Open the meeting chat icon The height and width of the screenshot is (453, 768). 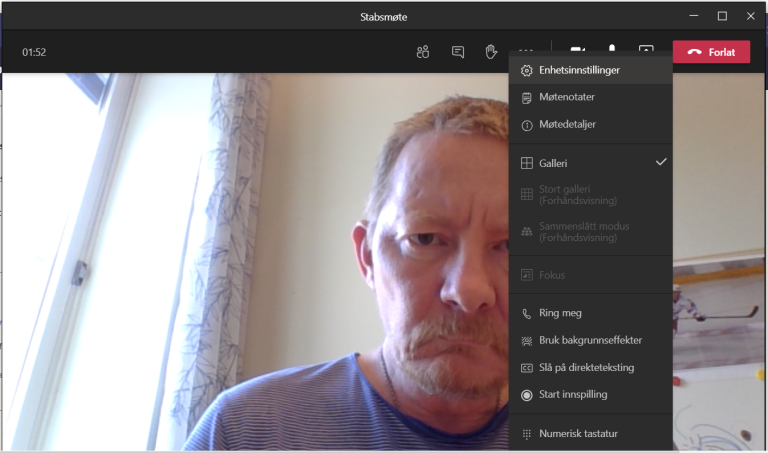[x=457, y=52]
